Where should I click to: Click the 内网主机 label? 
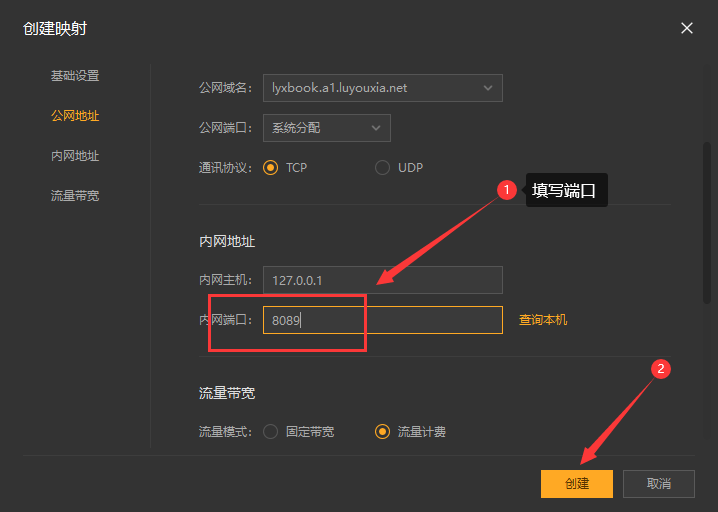coord(225,280)
